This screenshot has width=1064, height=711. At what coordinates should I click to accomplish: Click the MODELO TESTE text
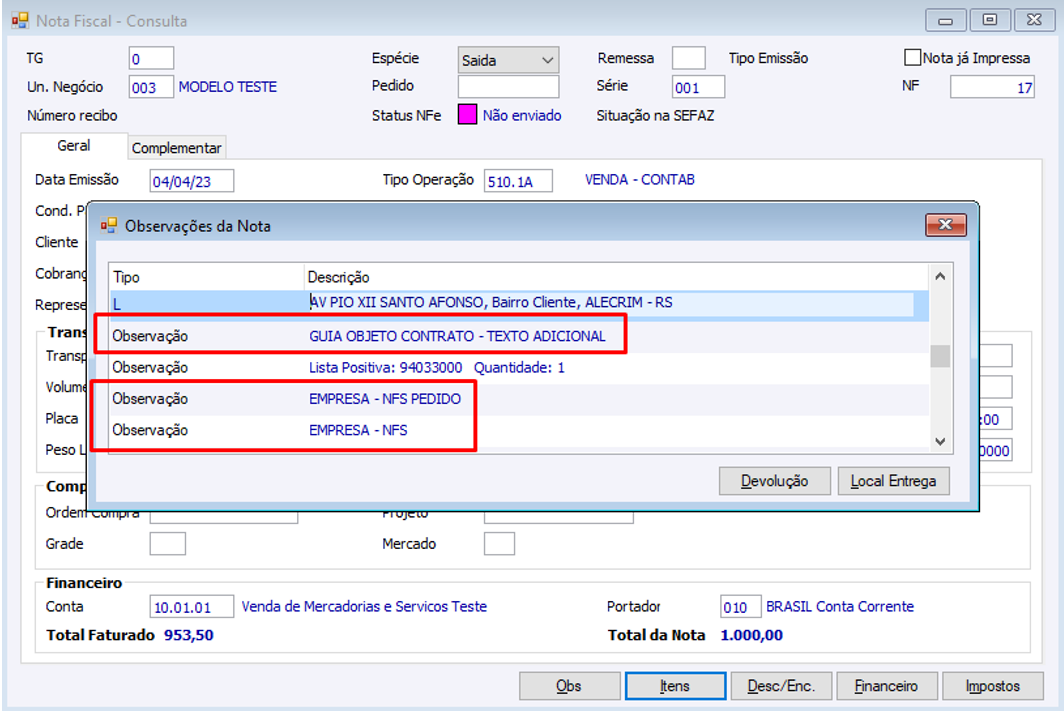[228, 87]
